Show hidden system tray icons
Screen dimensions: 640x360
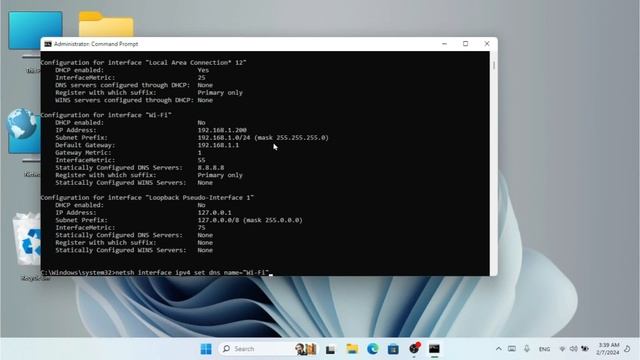pyautogui.click(x=498, y=349)
